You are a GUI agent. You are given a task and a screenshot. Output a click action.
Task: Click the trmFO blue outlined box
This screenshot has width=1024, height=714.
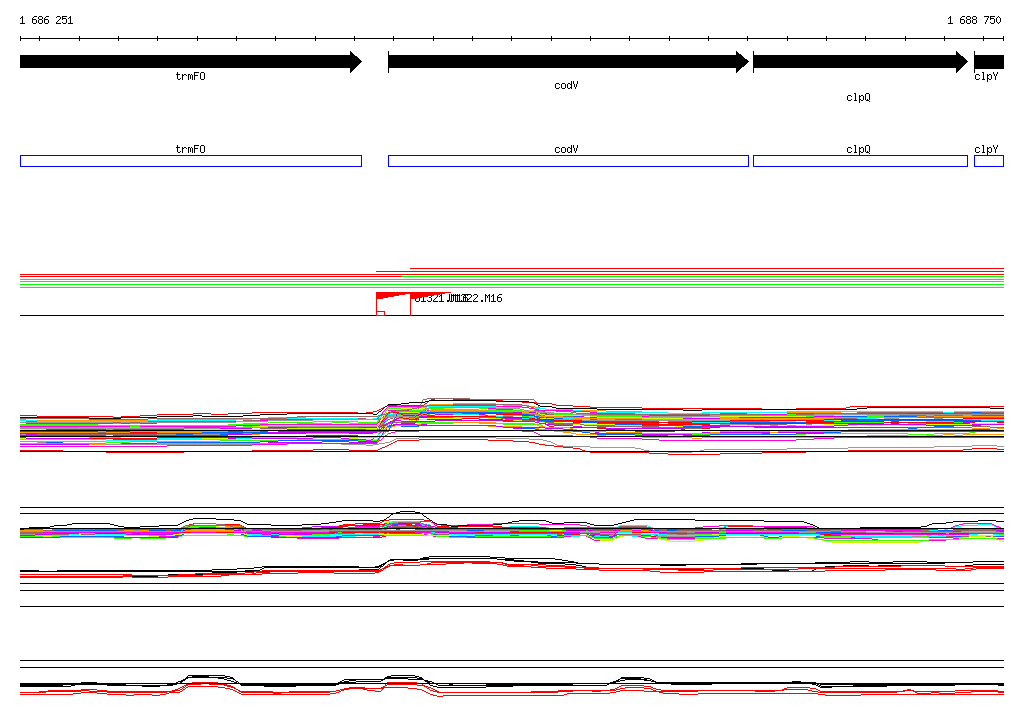point(191,161)
